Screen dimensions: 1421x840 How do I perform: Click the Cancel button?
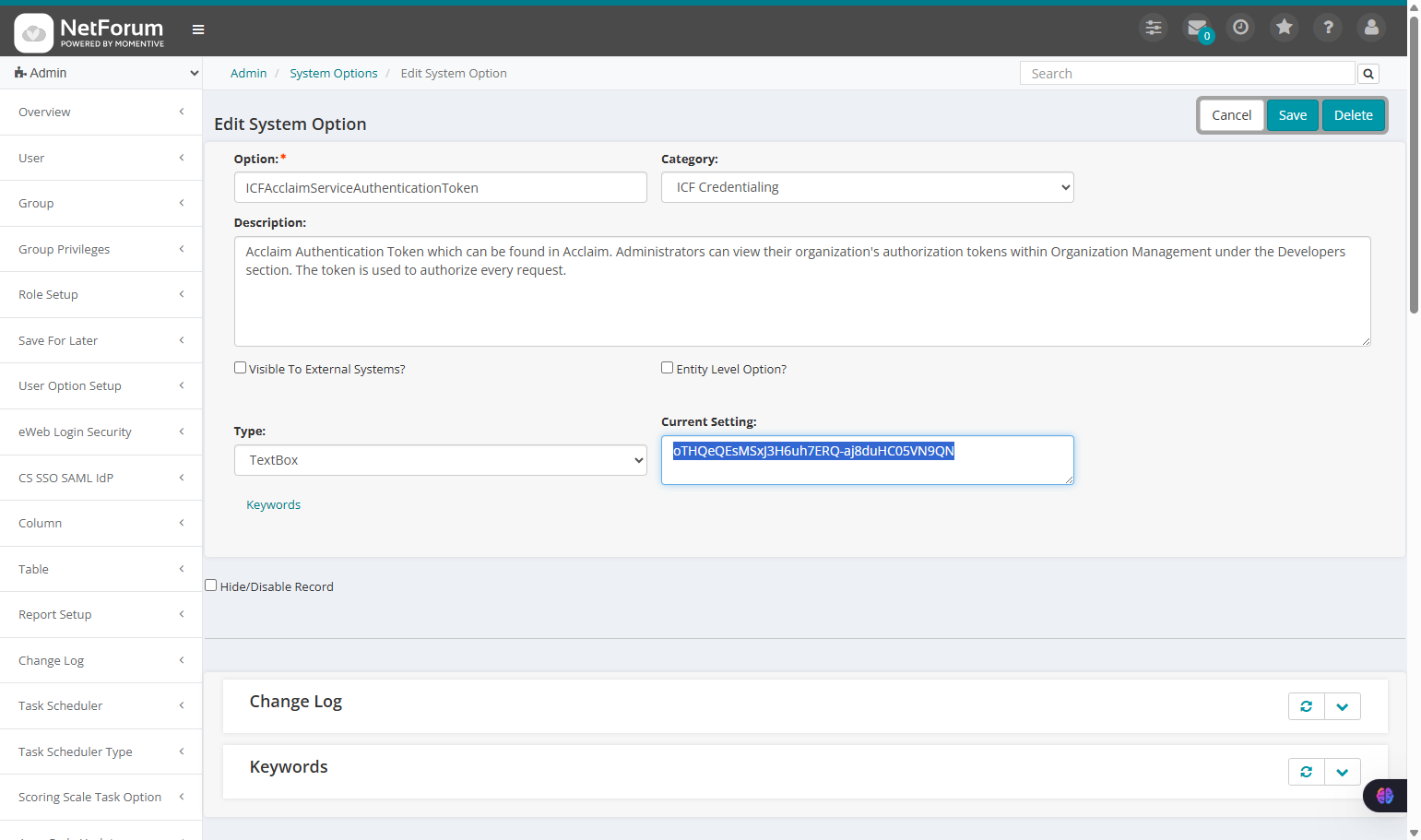pyautogui.click(x=1232, y=115)
